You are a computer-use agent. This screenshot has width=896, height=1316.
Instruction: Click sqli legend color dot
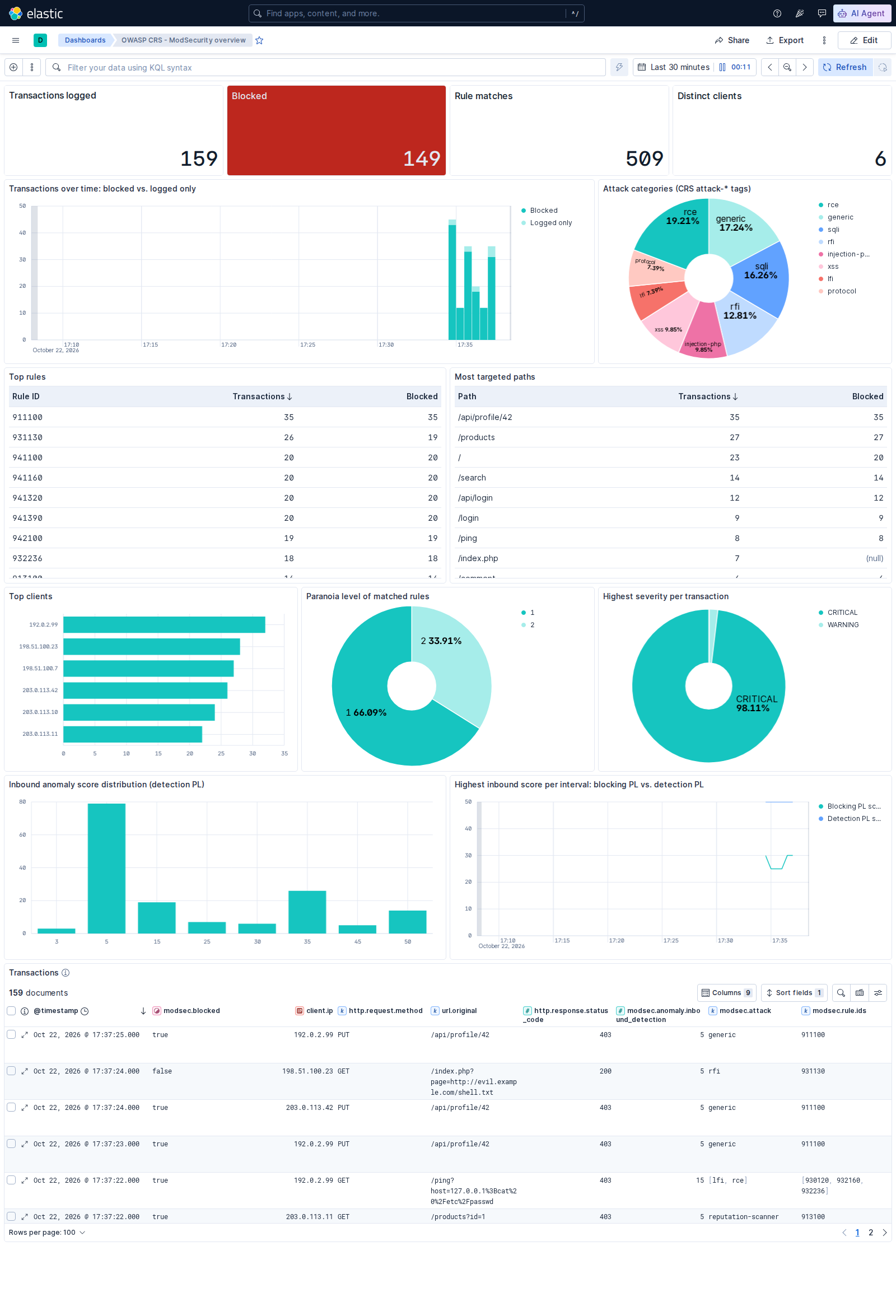(820, 230)
